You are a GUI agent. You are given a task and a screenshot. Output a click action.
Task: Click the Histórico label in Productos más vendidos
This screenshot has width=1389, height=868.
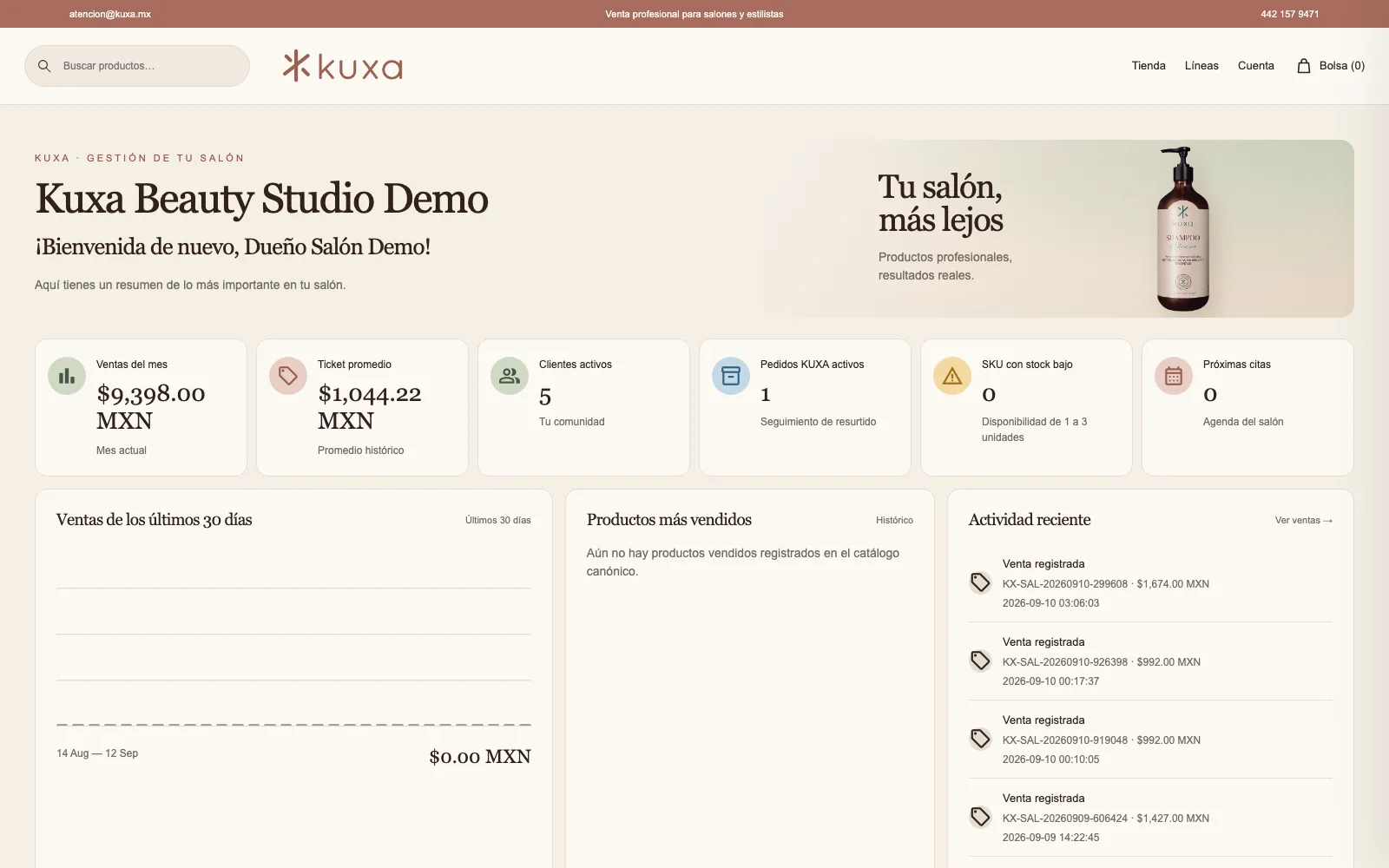coord(894,520)
